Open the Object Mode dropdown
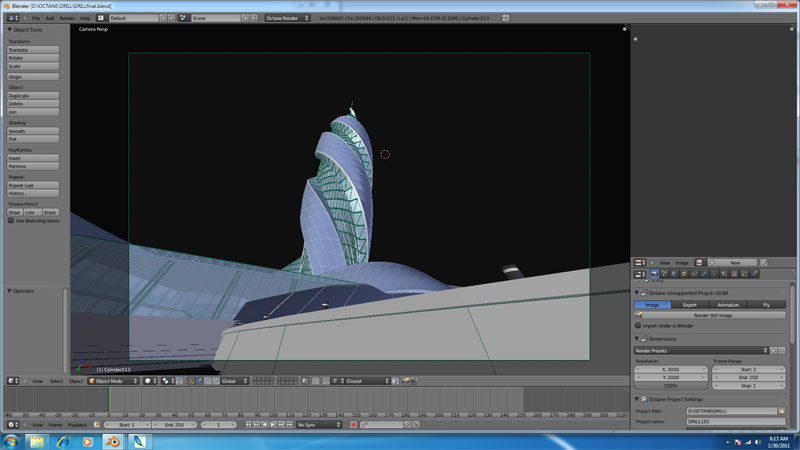This screenshot has height=450, width=800. point(113,381)
